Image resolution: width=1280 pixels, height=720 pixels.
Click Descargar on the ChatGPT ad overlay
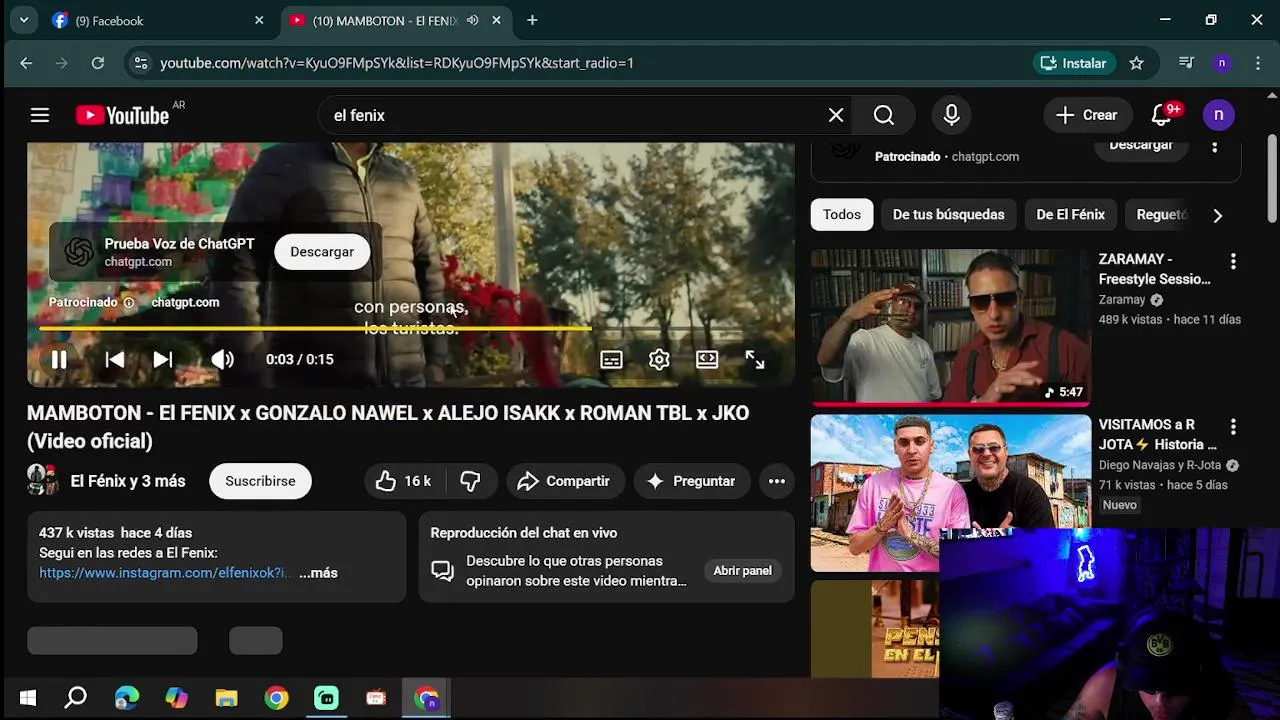[x=322, y=252]
